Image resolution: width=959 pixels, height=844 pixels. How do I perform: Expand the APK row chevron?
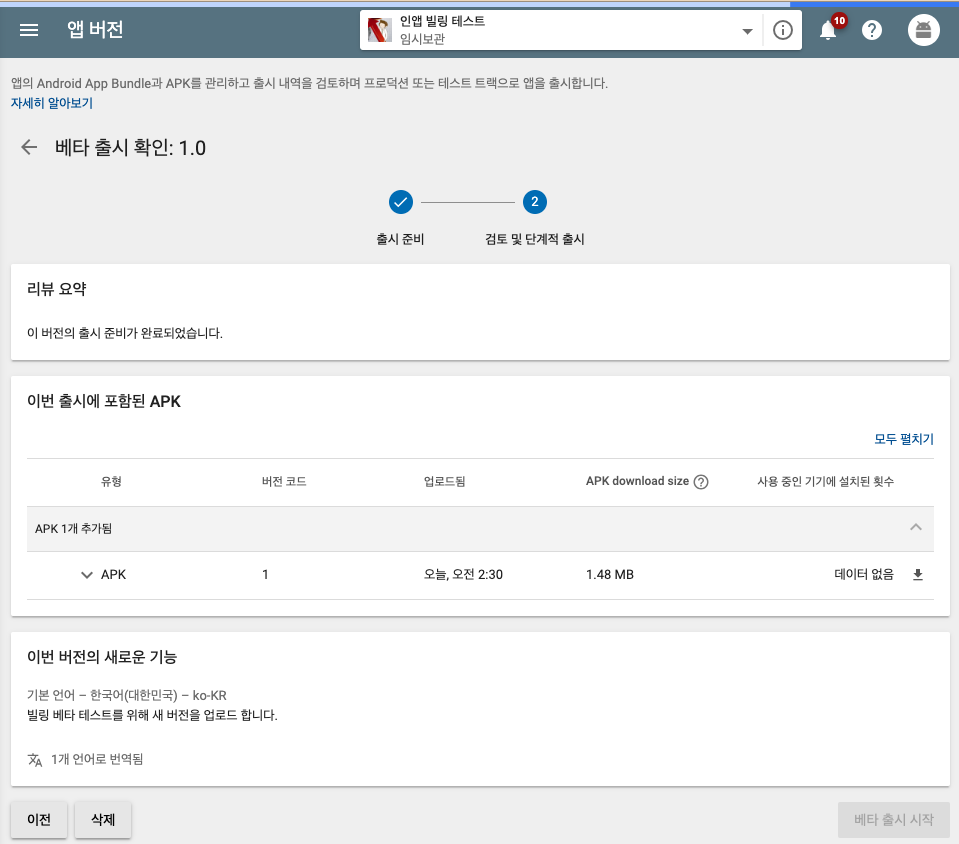point(87,575)
